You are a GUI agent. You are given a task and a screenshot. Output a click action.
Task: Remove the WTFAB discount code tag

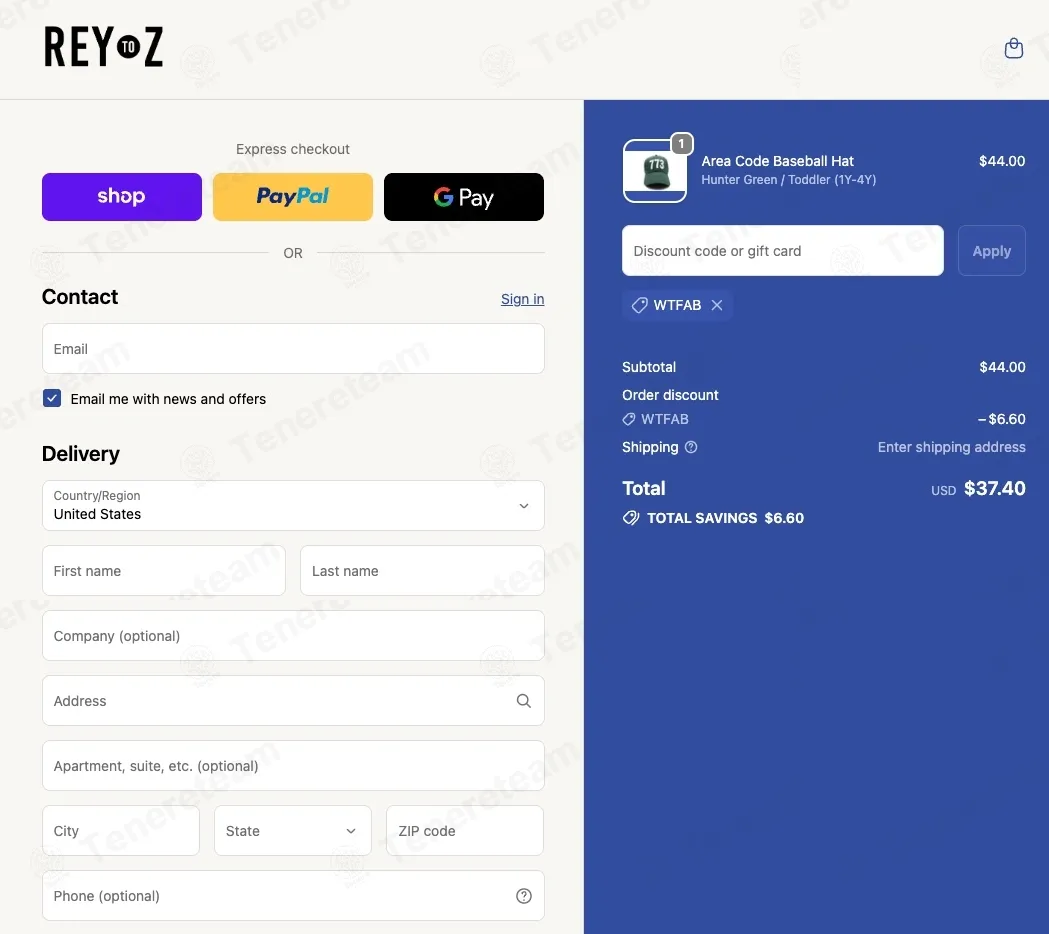[x=717, y=305]
